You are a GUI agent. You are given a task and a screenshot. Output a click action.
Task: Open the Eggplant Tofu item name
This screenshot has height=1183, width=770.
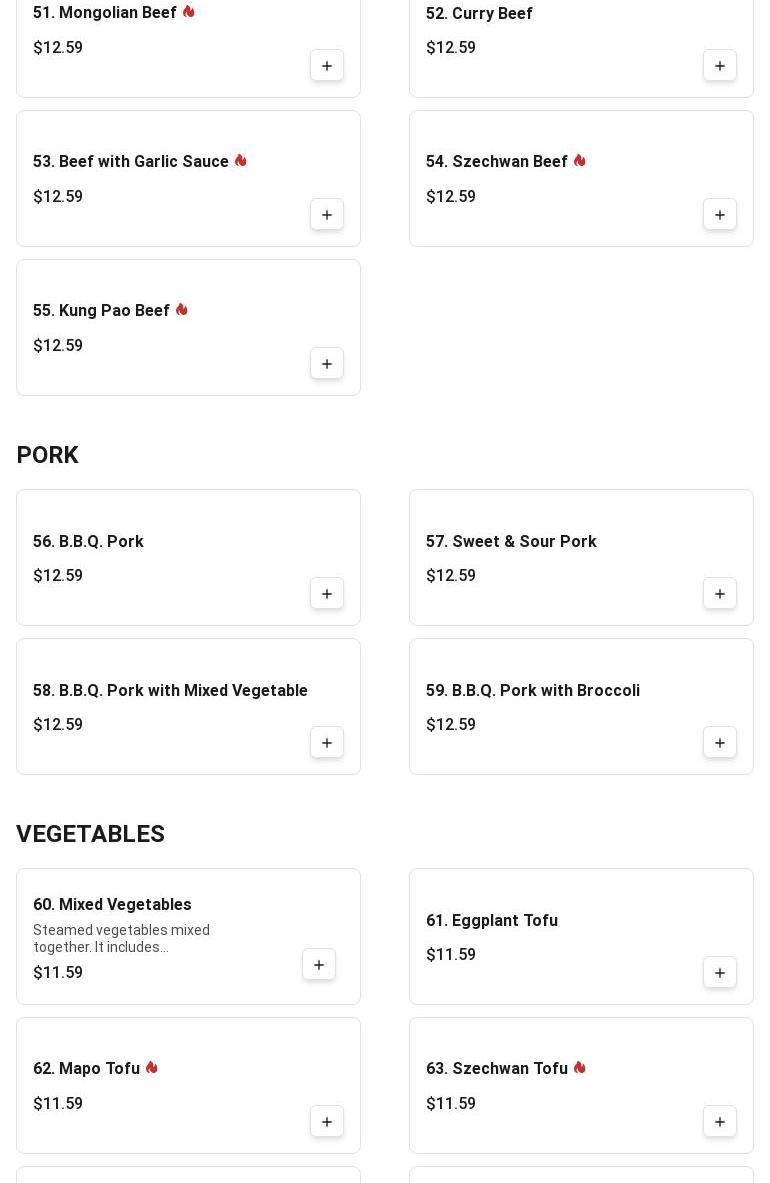point(491,921)
